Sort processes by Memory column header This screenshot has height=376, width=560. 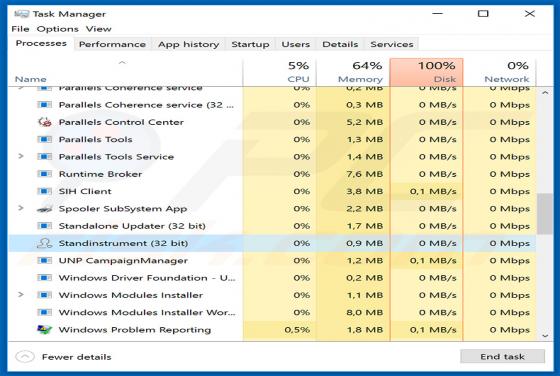(x=352, y=72)
